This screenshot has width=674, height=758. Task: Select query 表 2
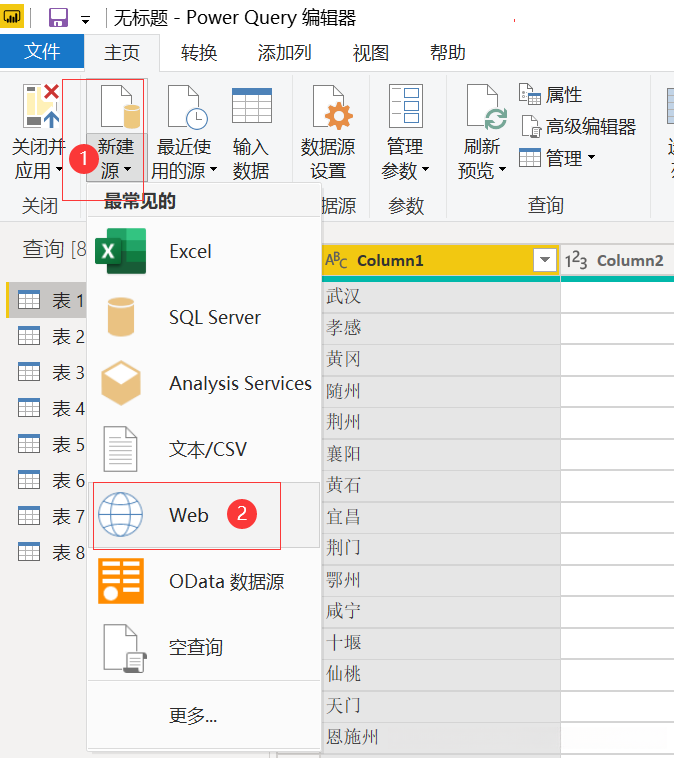click(47, 336)
